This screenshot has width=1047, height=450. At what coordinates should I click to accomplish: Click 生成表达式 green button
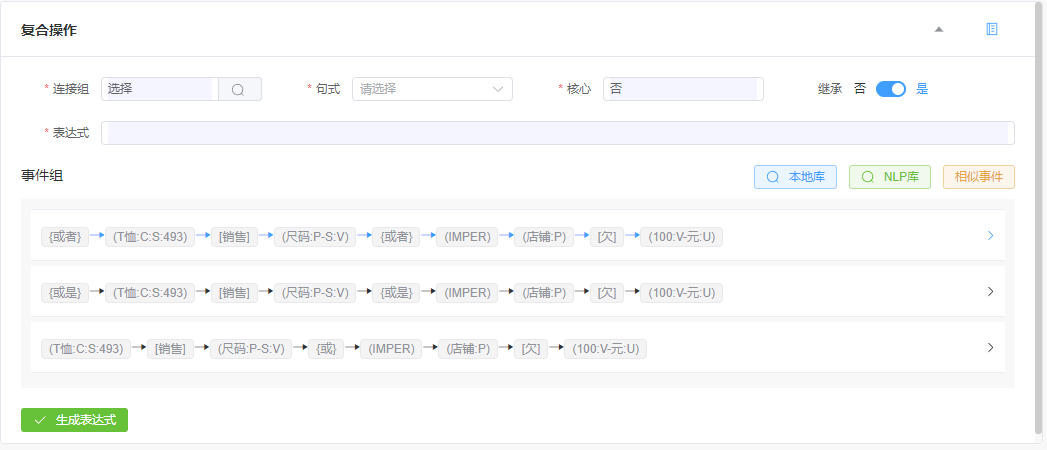pos(74,420)
